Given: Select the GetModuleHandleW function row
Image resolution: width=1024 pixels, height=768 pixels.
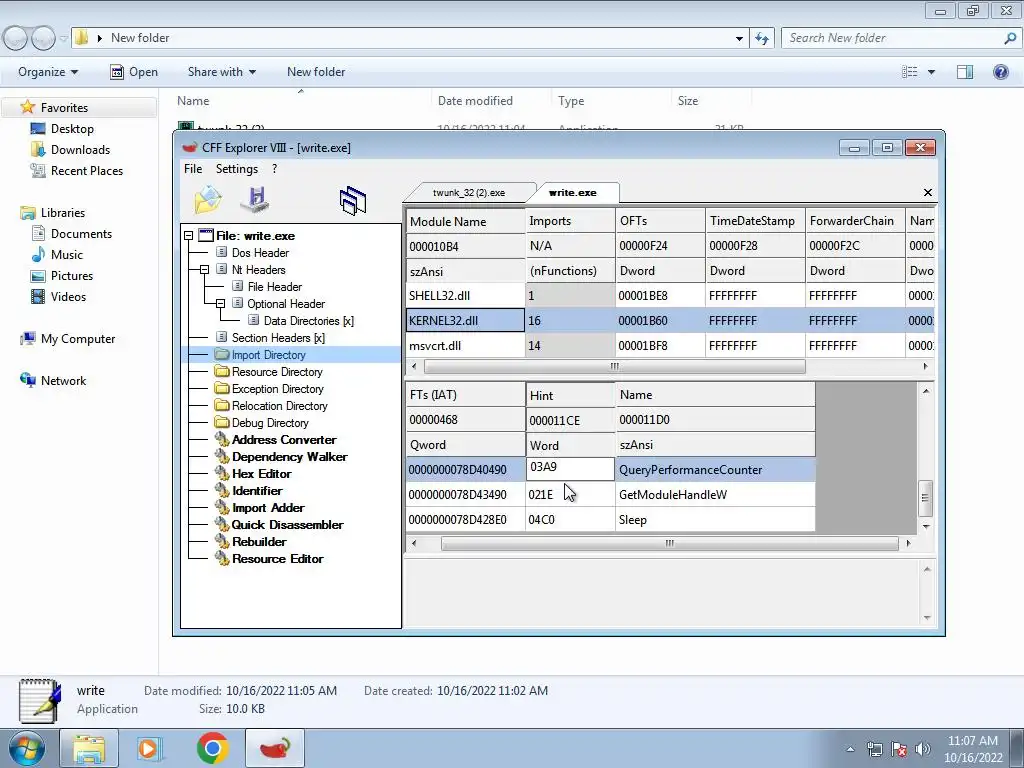Looking at the screenshot, I should tap(611, 494).
